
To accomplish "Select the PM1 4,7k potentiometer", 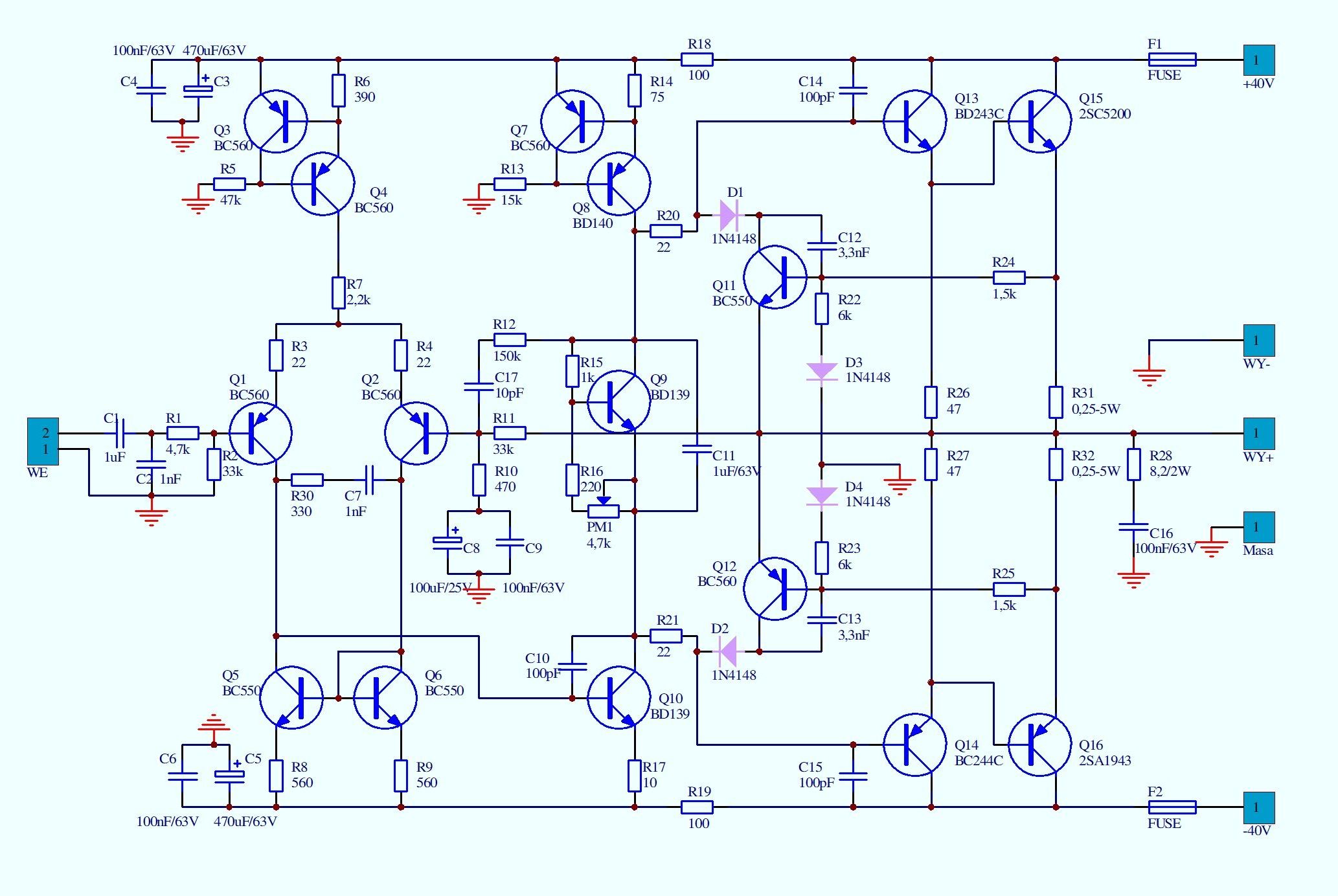I will point(603,511).
